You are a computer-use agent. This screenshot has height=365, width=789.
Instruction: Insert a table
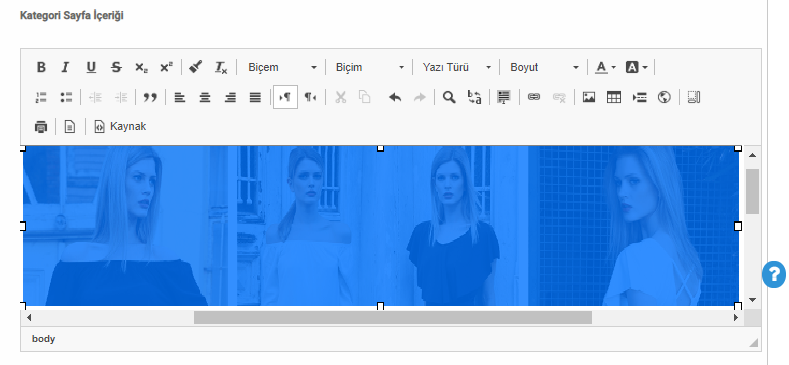pyautogui.click(x=614, y=97)
